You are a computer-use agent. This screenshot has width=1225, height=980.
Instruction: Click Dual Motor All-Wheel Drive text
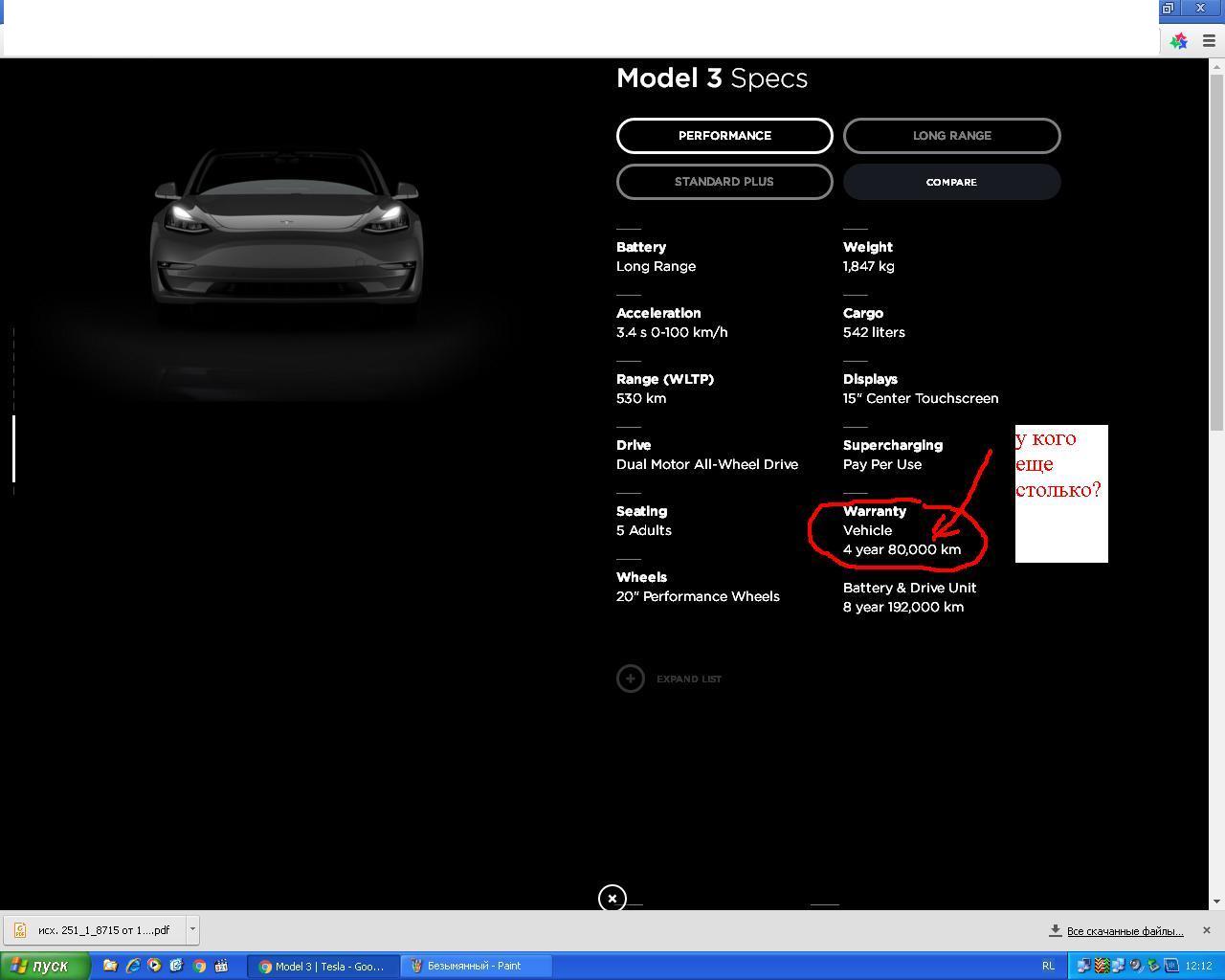point(707,464)
